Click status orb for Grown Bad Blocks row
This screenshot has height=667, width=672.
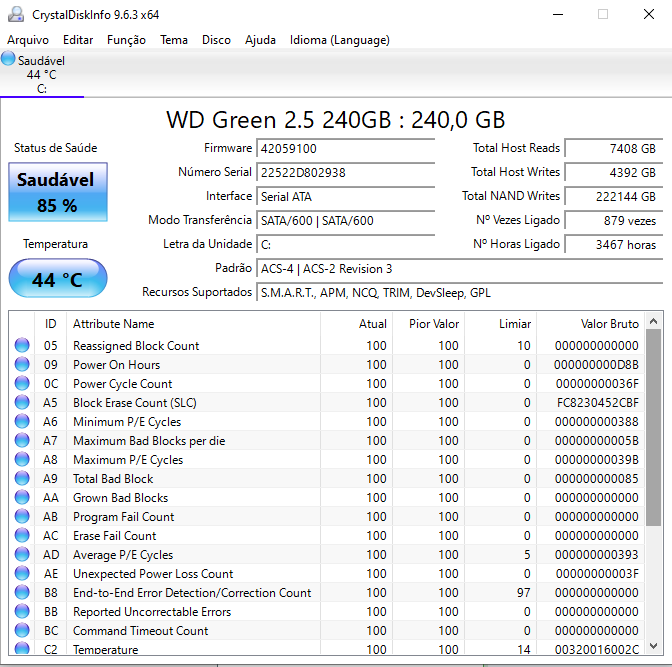point(22,497)
